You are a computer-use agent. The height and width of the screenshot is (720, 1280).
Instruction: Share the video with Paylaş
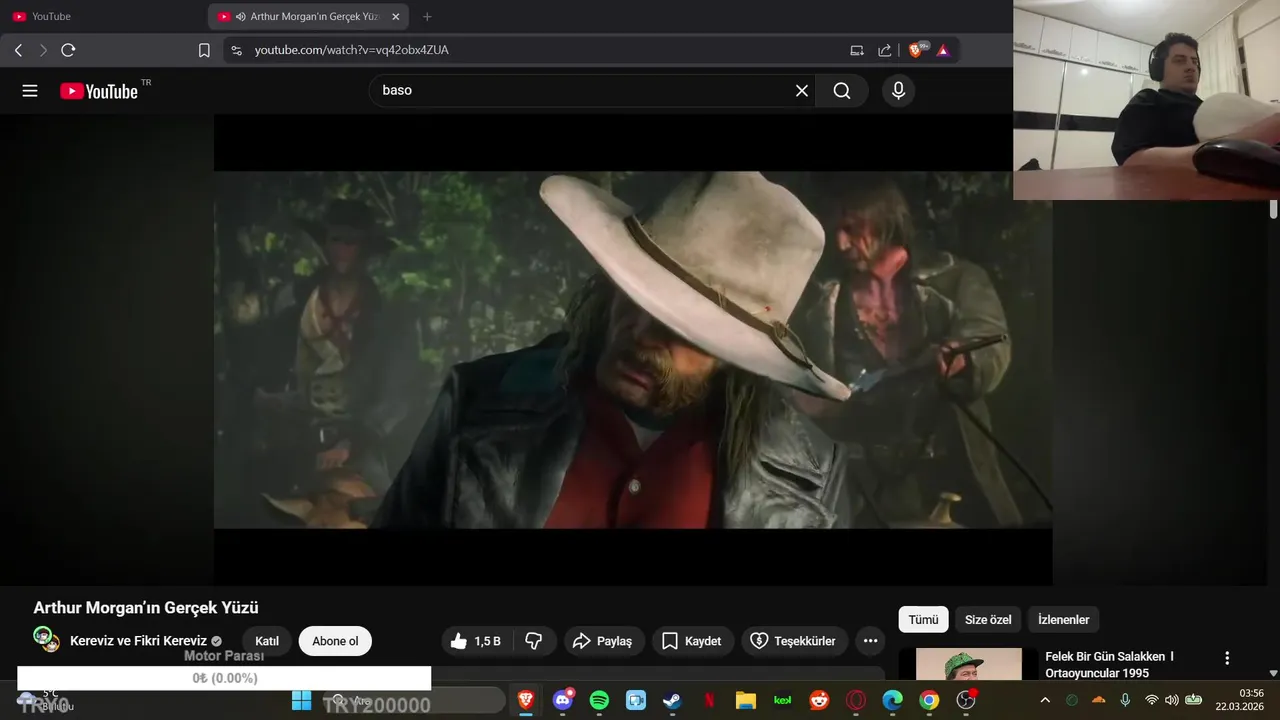603,641
